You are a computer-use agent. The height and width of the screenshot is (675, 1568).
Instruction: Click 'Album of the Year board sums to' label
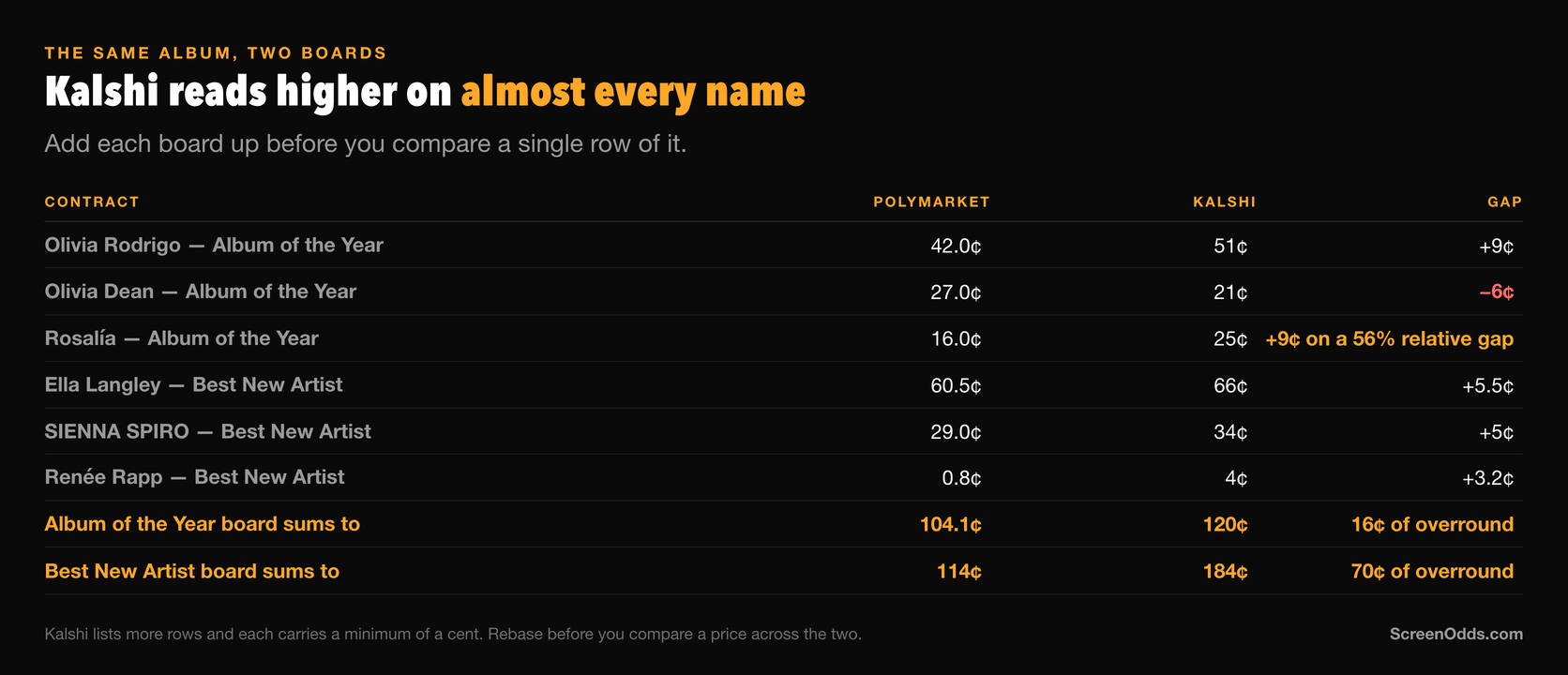pos(203,524)
